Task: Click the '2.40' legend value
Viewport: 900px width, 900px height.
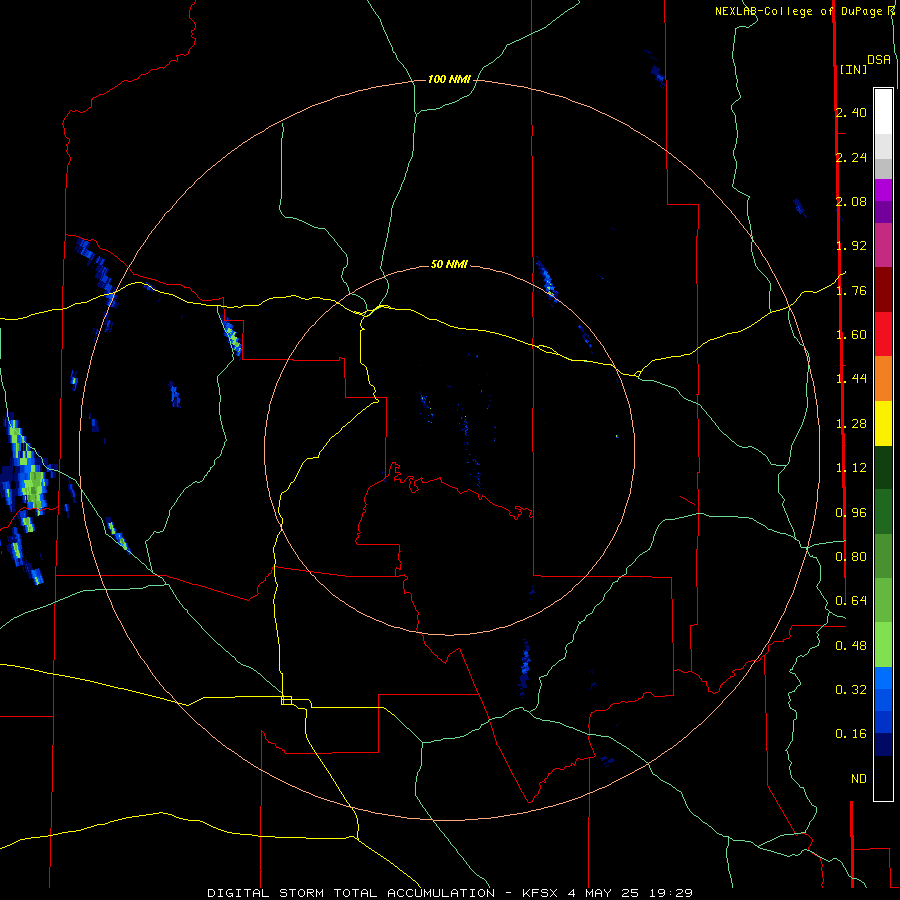Action: pos(851,112)
